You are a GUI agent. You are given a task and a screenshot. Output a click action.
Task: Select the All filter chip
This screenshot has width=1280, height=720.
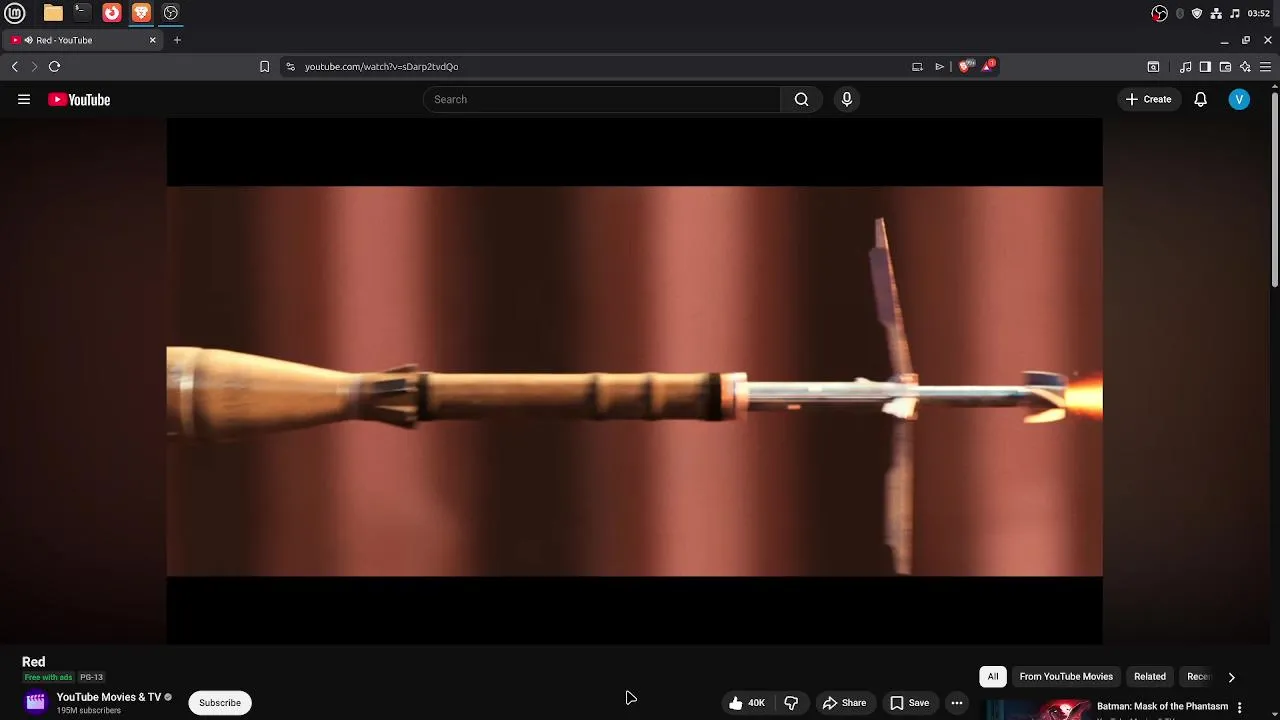tap(993, 677)
